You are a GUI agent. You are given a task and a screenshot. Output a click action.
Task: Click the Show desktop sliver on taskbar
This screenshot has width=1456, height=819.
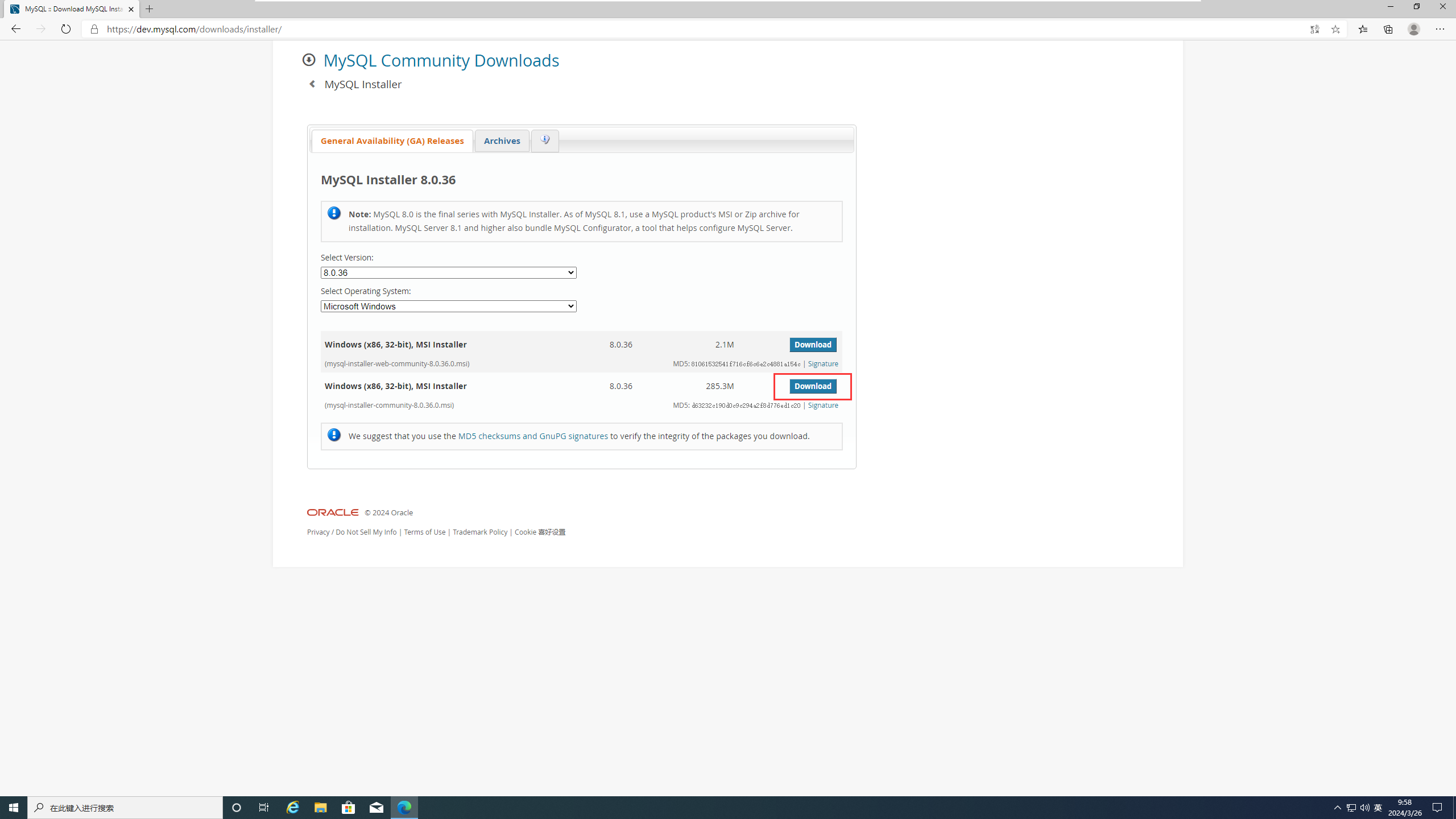coord(1454,808)
